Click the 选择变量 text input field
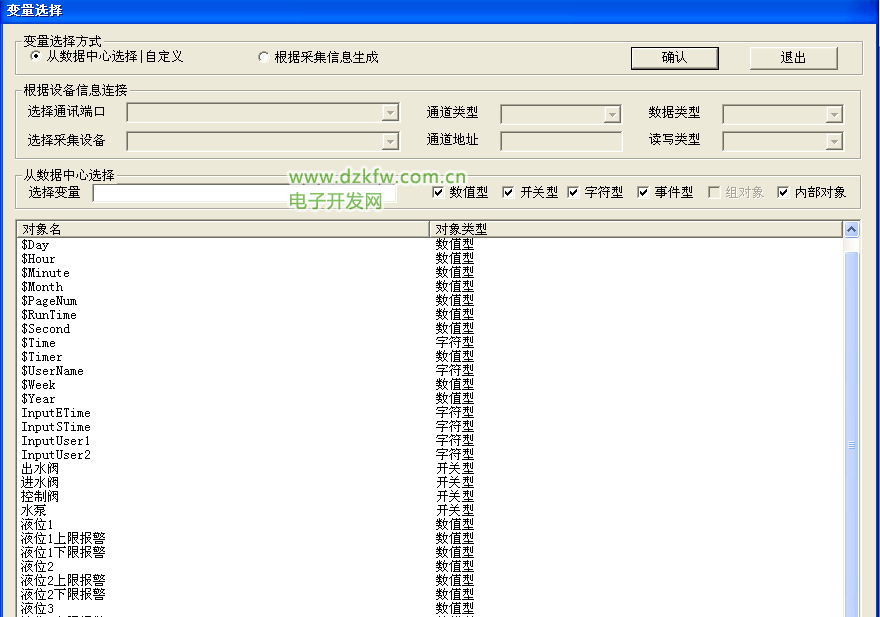This screenshot has height=617, width=880. 190,193
